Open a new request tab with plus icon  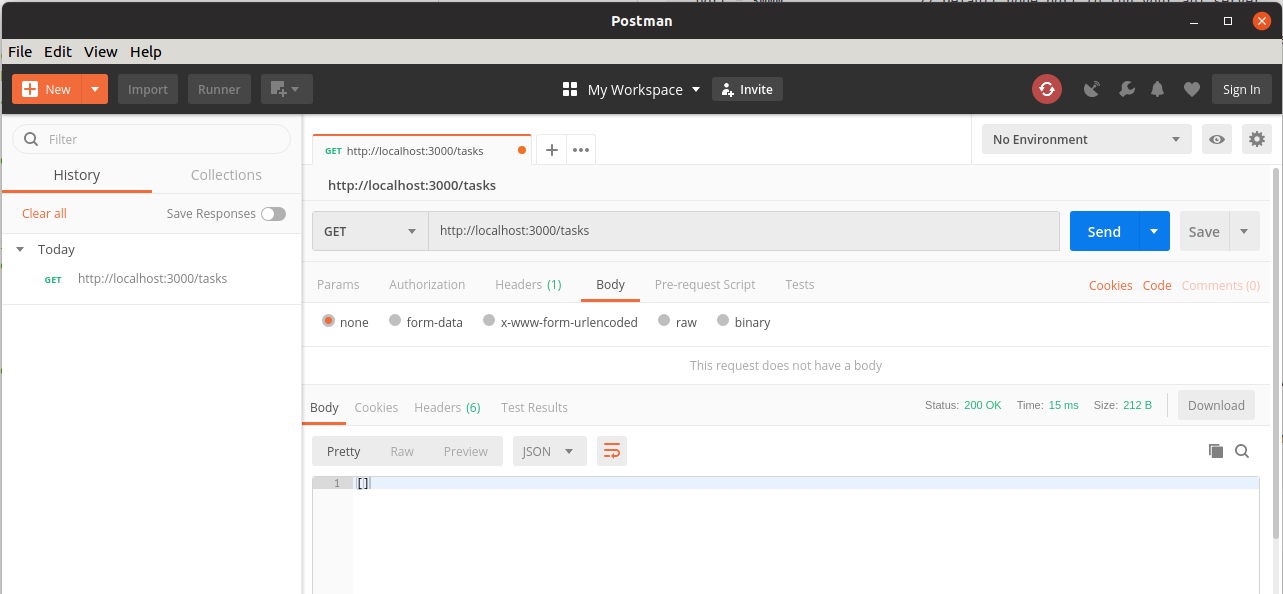[x=551, y=150]
